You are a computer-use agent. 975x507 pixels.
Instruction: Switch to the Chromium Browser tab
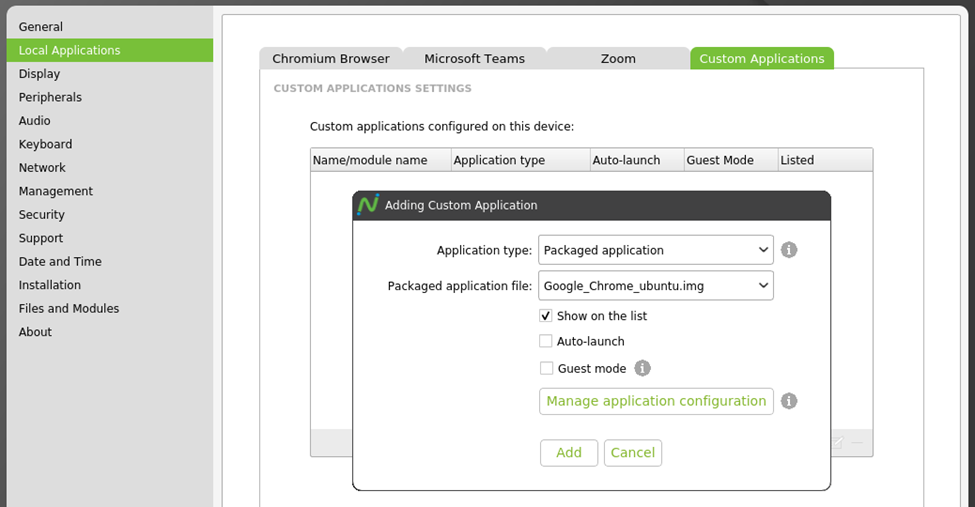tap(331, 58)
